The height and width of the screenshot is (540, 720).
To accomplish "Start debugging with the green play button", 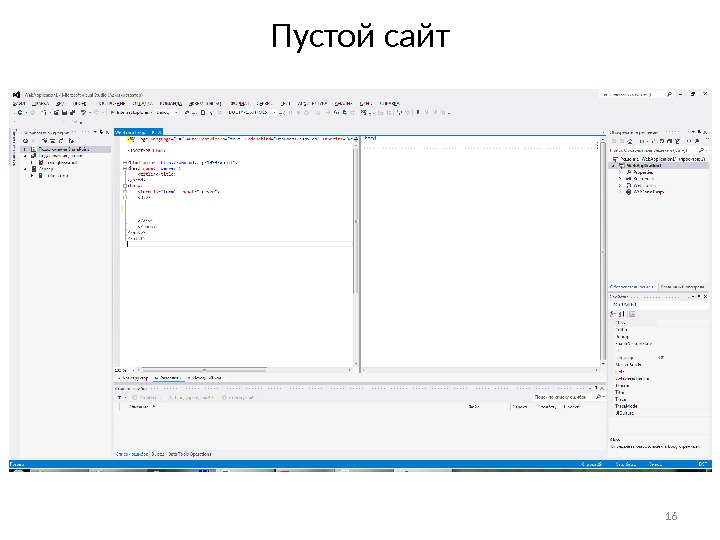I will tap(112, 112).
